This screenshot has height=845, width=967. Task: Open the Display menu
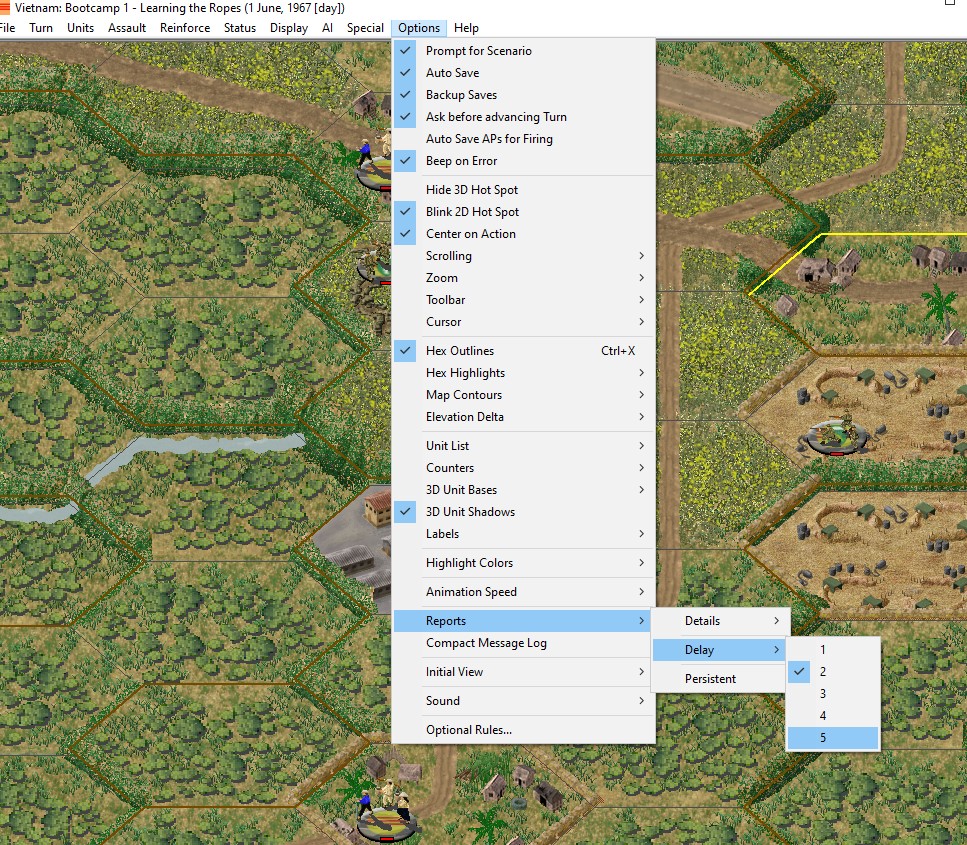(x=289, y=28)
